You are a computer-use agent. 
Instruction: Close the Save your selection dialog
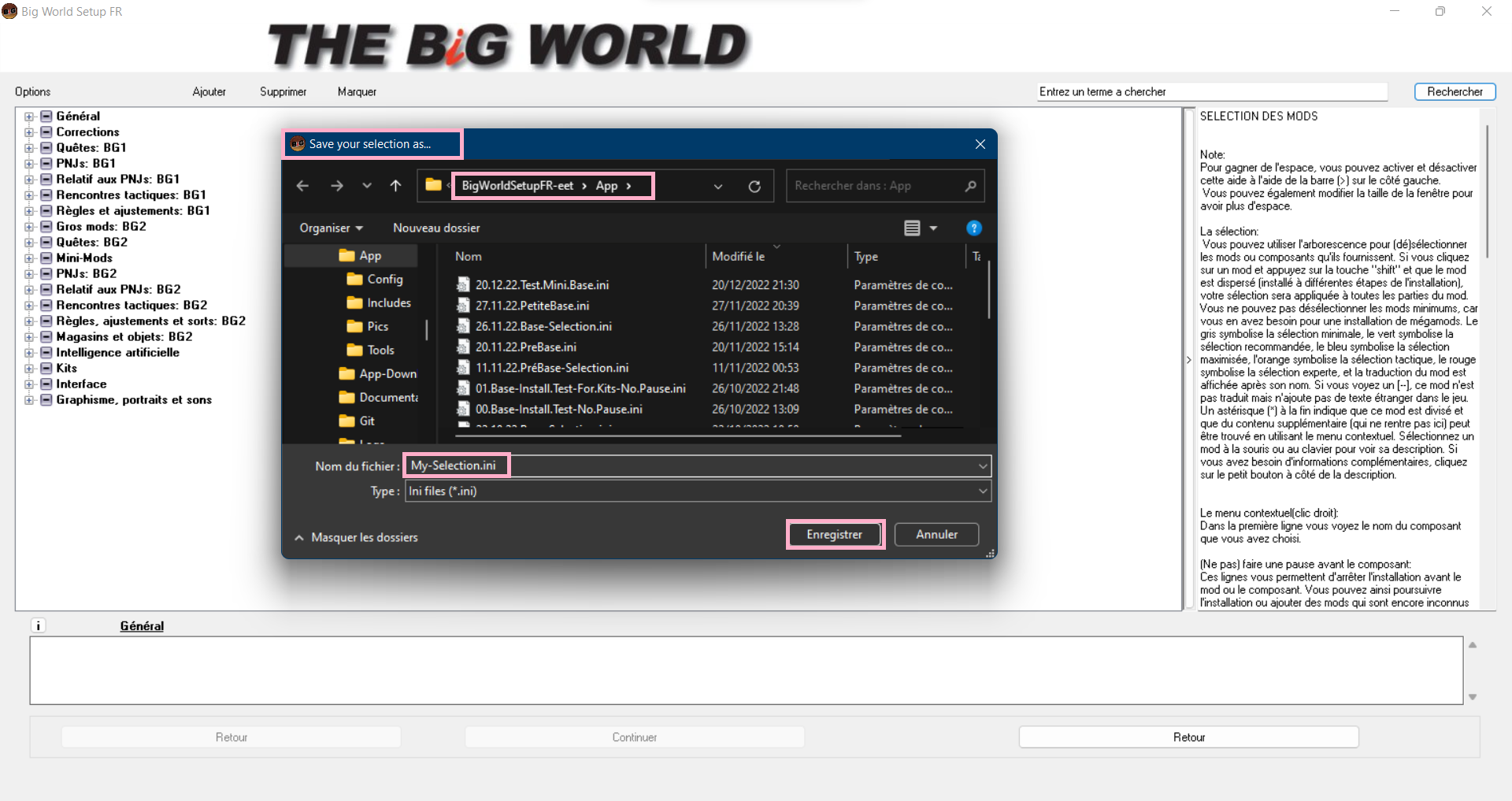click(980, 144)
